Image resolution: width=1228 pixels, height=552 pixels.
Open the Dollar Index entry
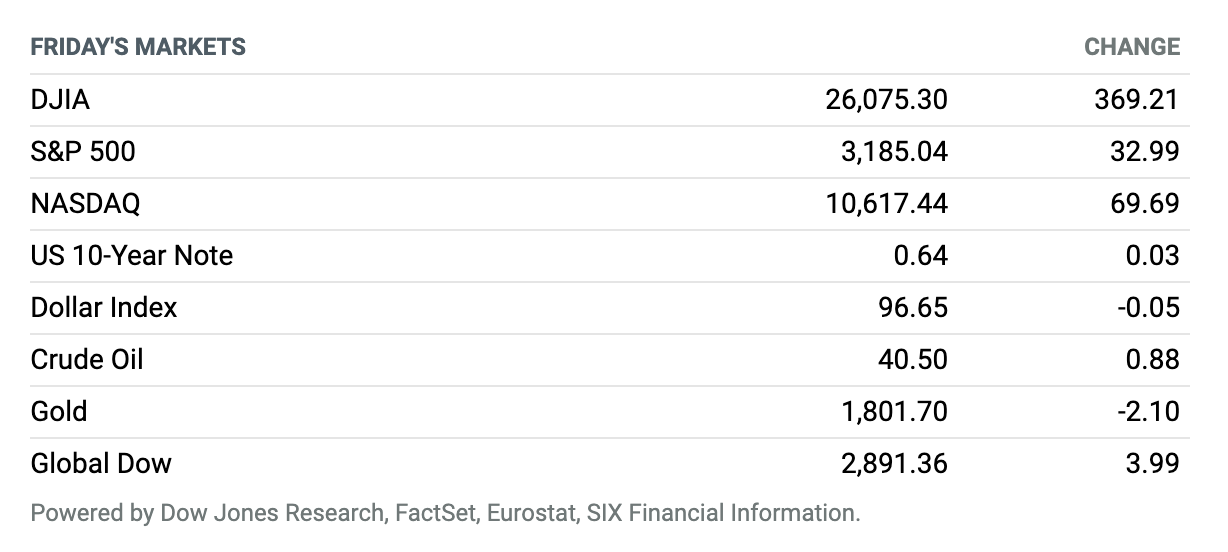coord(104,307)
